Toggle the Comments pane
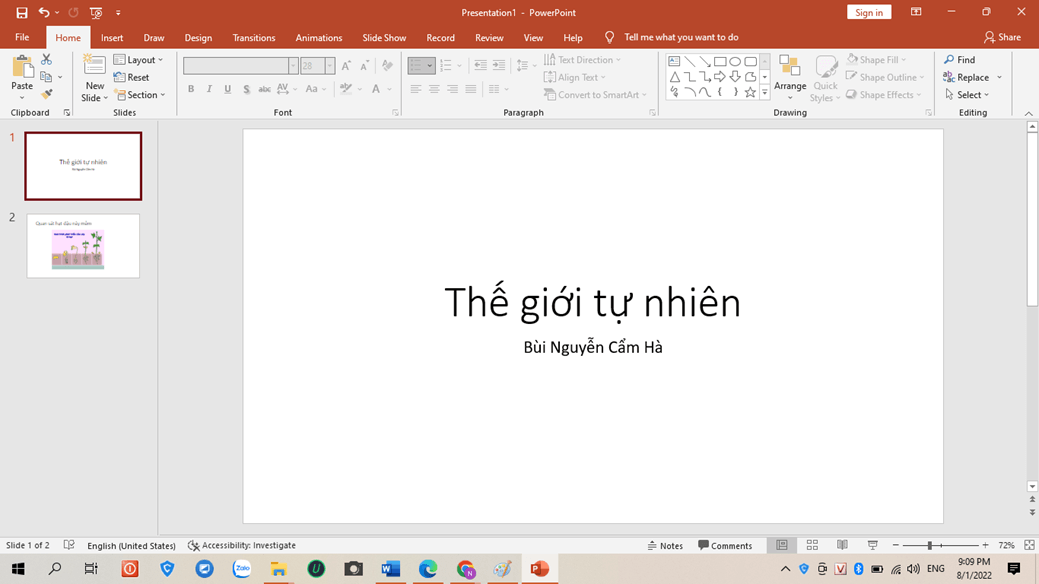The image size is (1039, 584). [725, 545]
